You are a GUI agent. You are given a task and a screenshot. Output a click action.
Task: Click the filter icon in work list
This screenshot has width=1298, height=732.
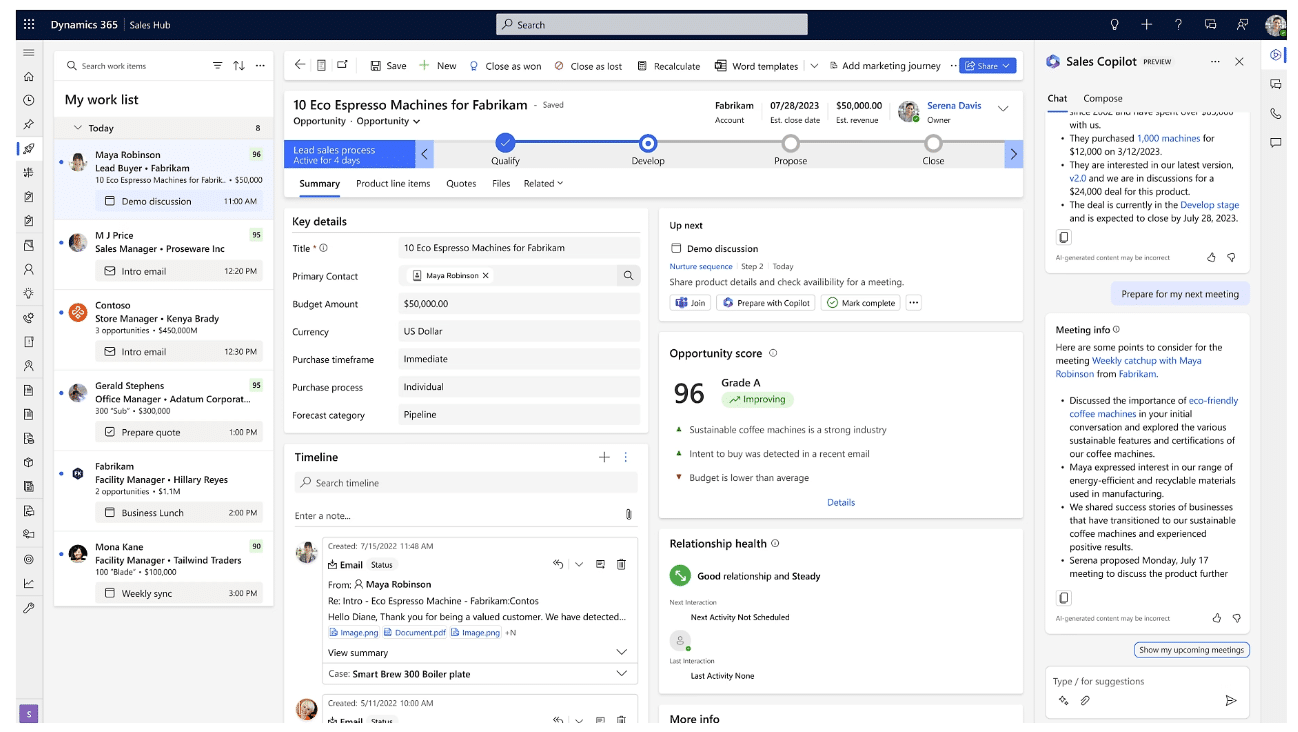click(217, 65)
